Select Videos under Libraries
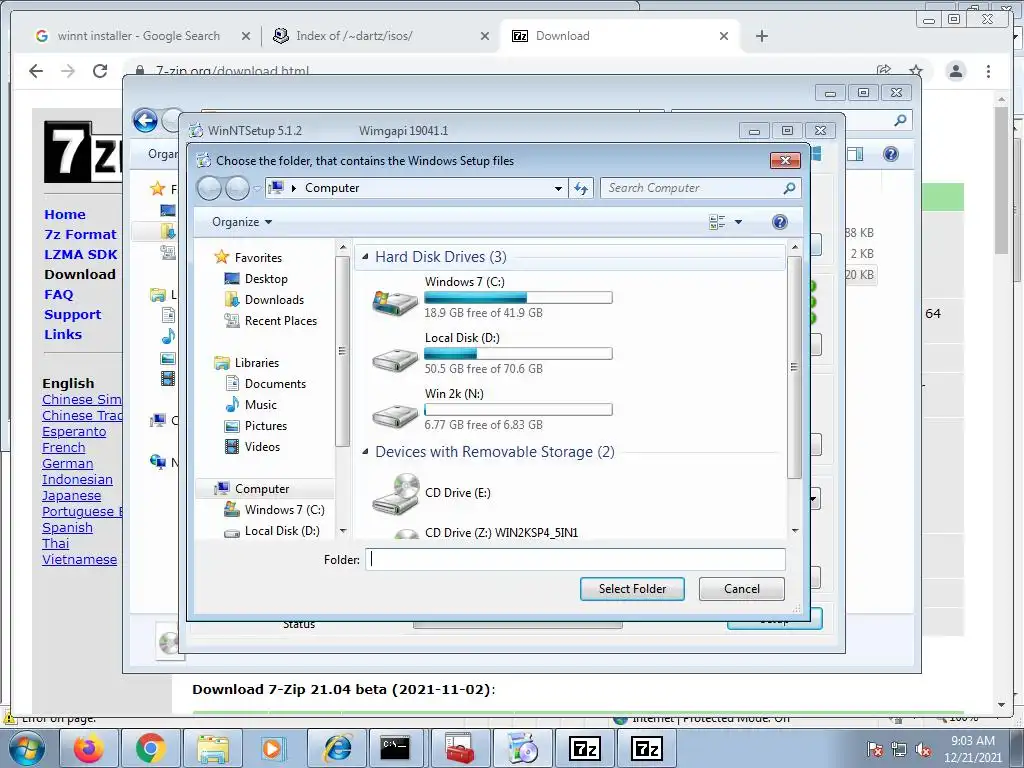 [x=262, y=447]
